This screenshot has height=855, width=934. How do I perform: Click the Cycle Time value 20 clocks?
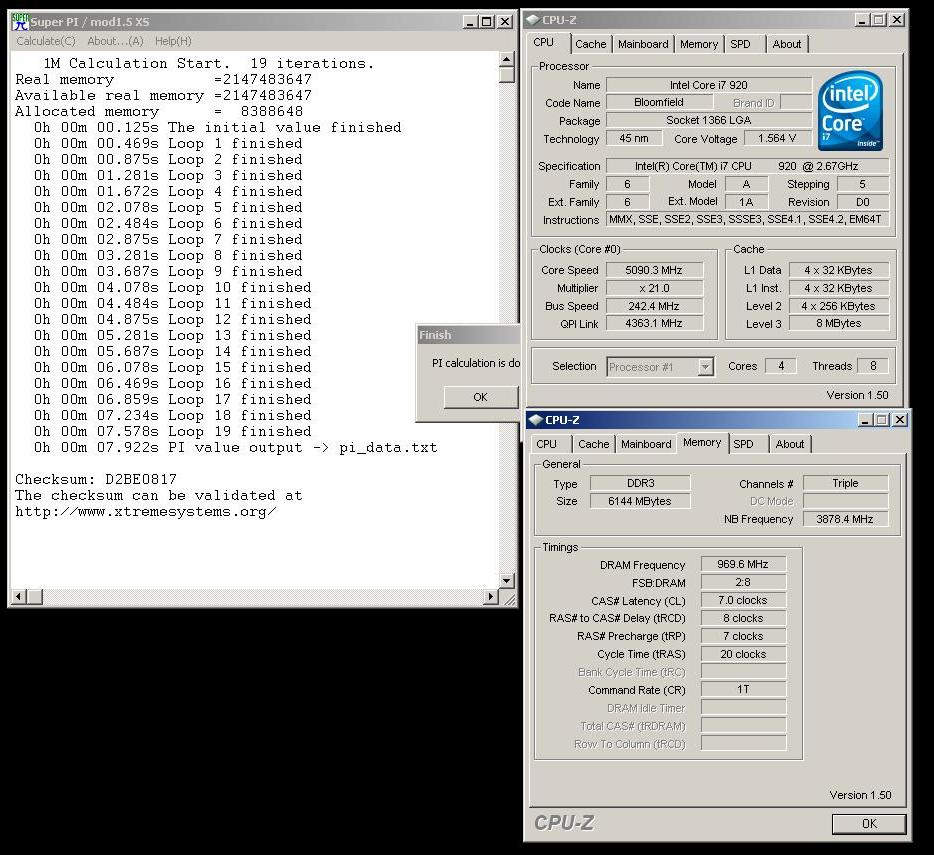[743, 654]
